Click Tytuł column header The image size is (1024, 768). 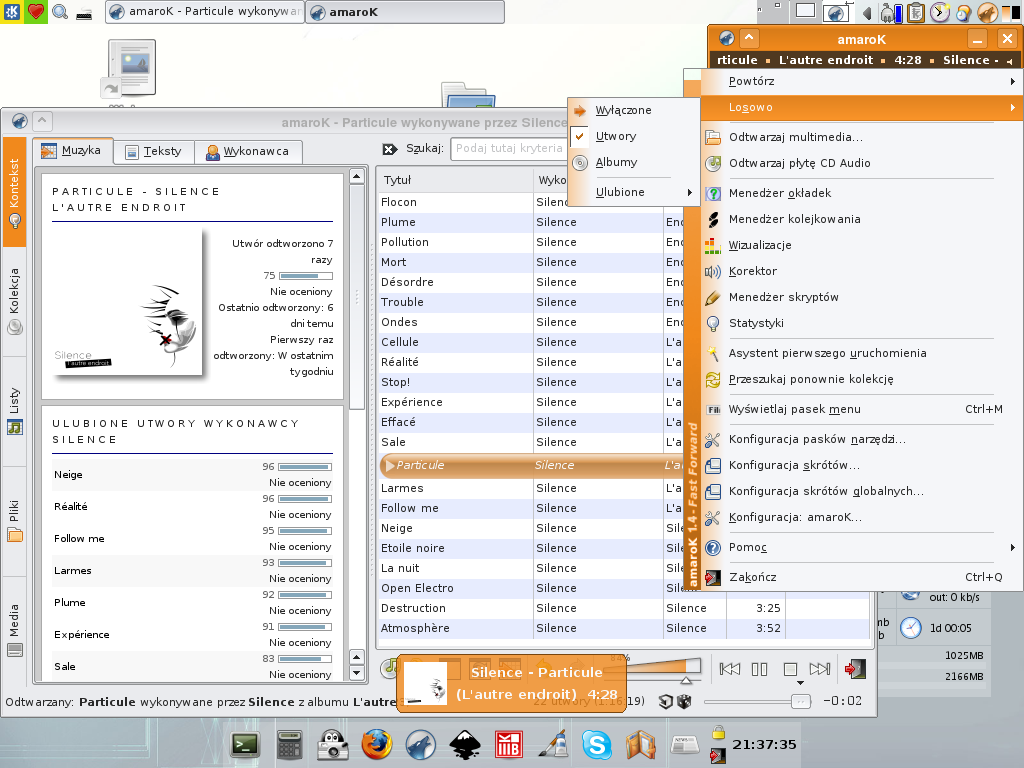click(455, 180)
